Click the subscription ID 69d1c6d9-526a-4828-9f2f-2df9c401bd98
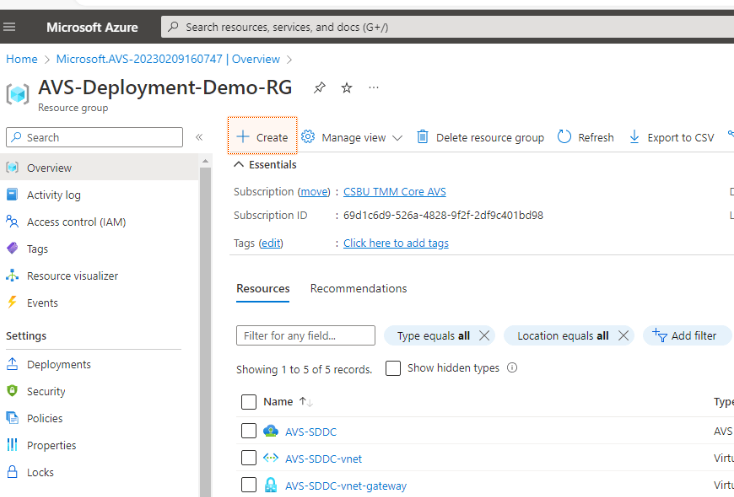 pos(443,215)
